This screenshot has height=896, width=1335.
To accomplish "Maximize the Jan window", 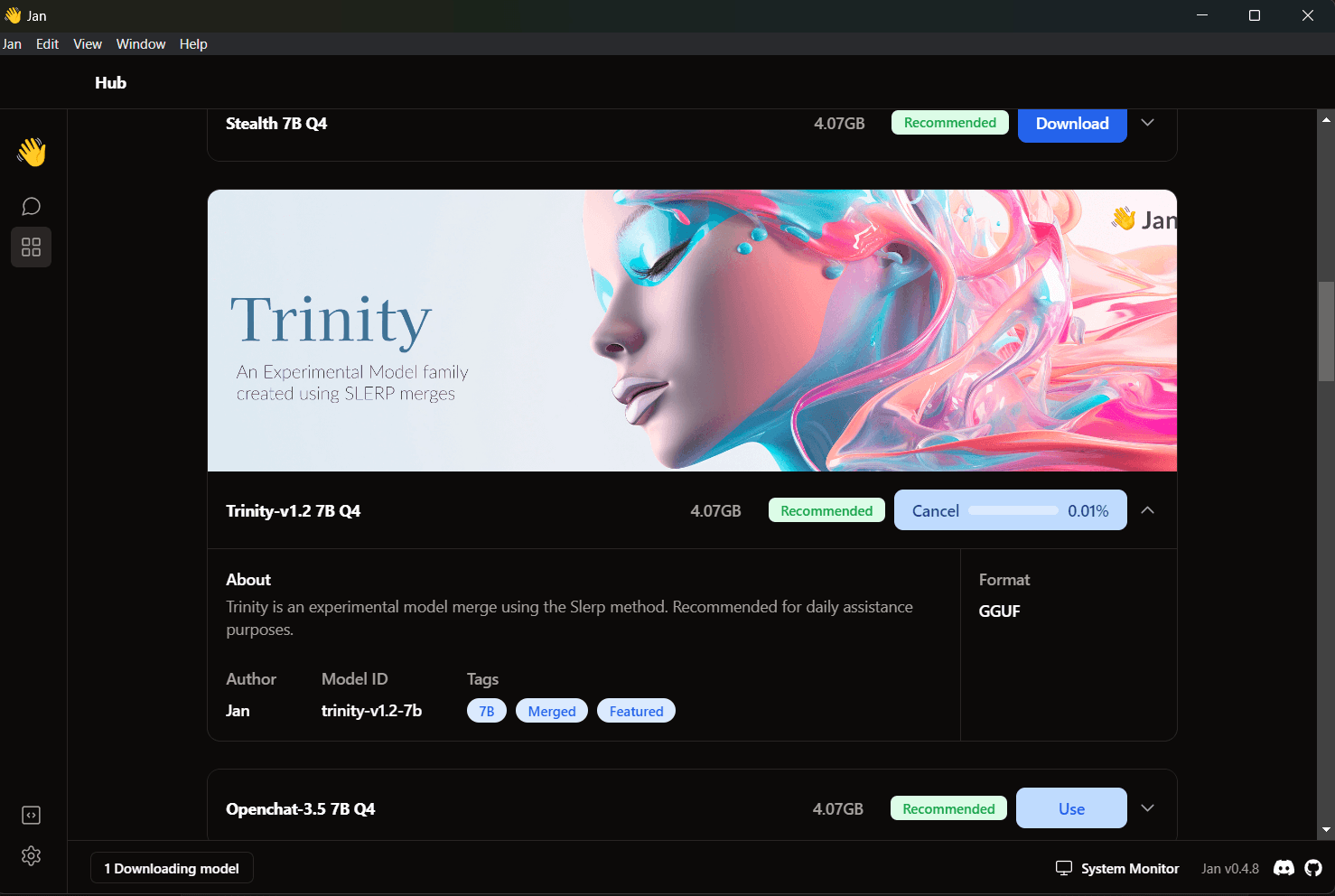I will coord(1255,15).
